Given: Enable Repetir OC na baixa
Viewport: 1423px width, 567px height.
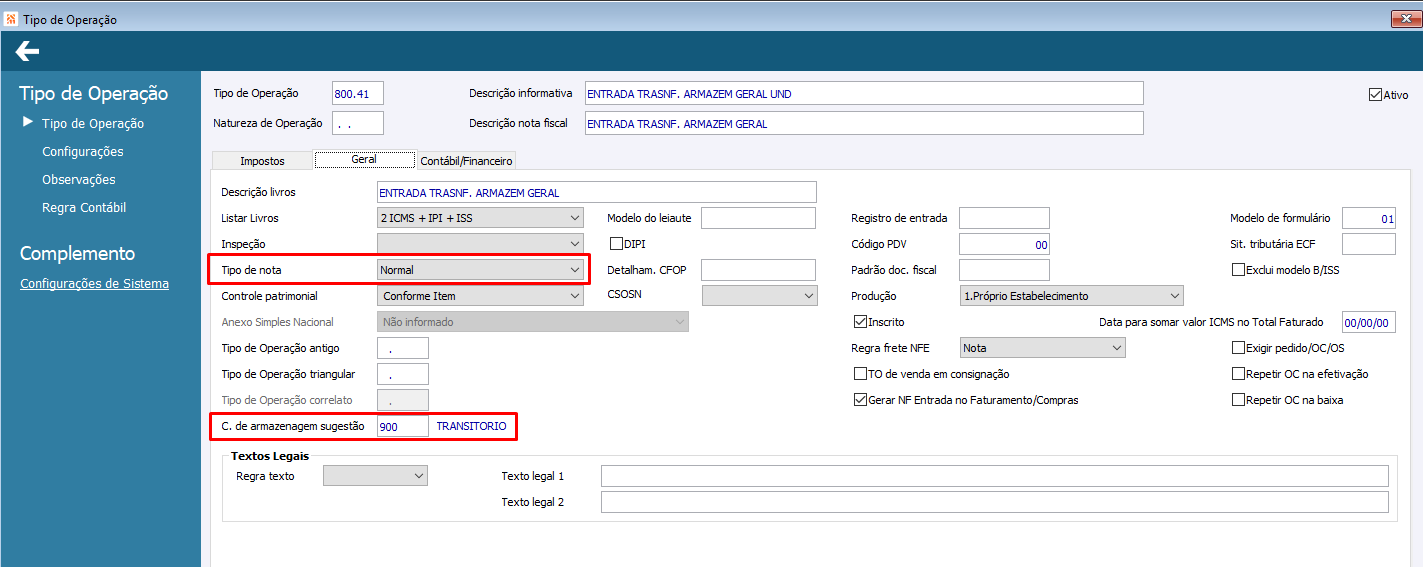Looking at the screenshot, I should [x=1238, y=400].
